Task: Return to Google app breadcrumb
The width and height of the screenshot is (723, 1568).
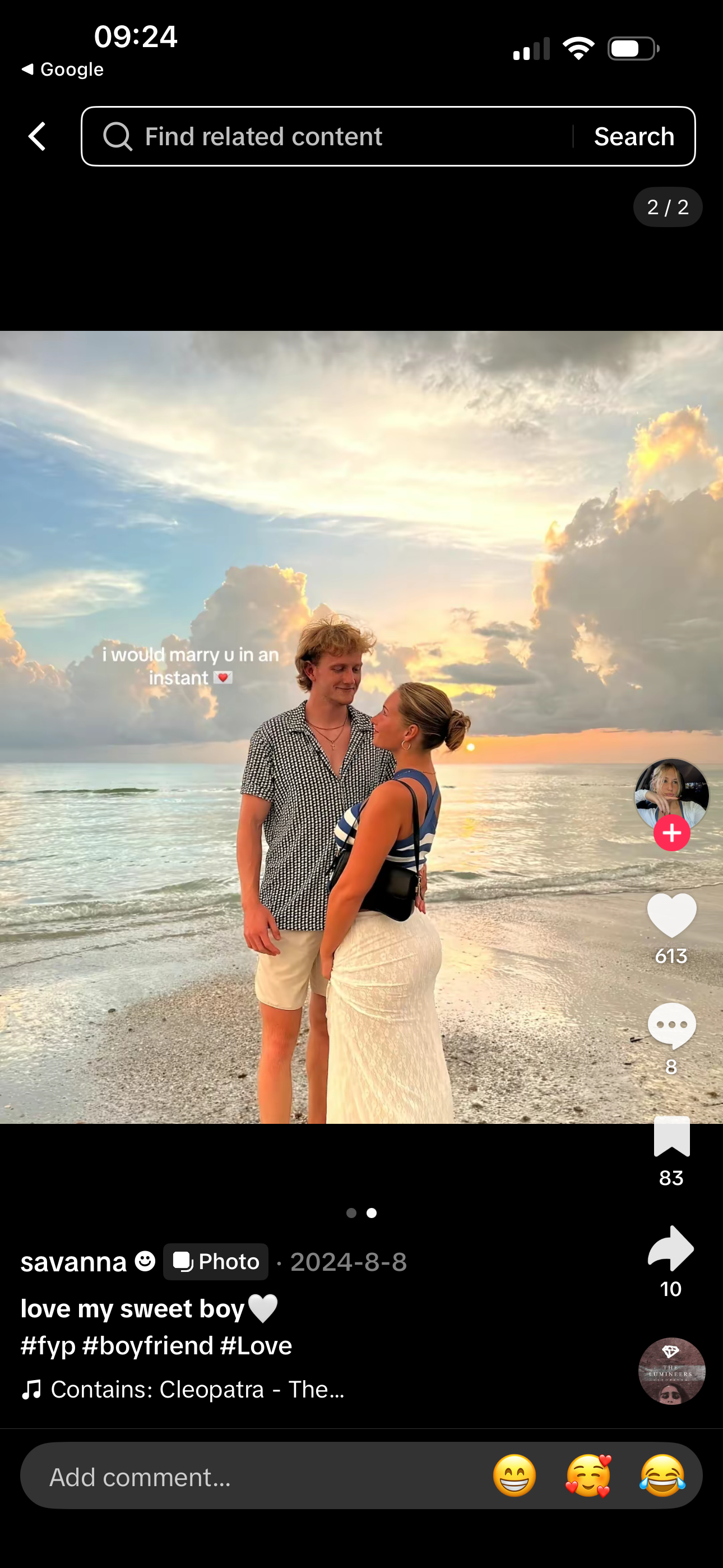Action: [x=63, y=70]
